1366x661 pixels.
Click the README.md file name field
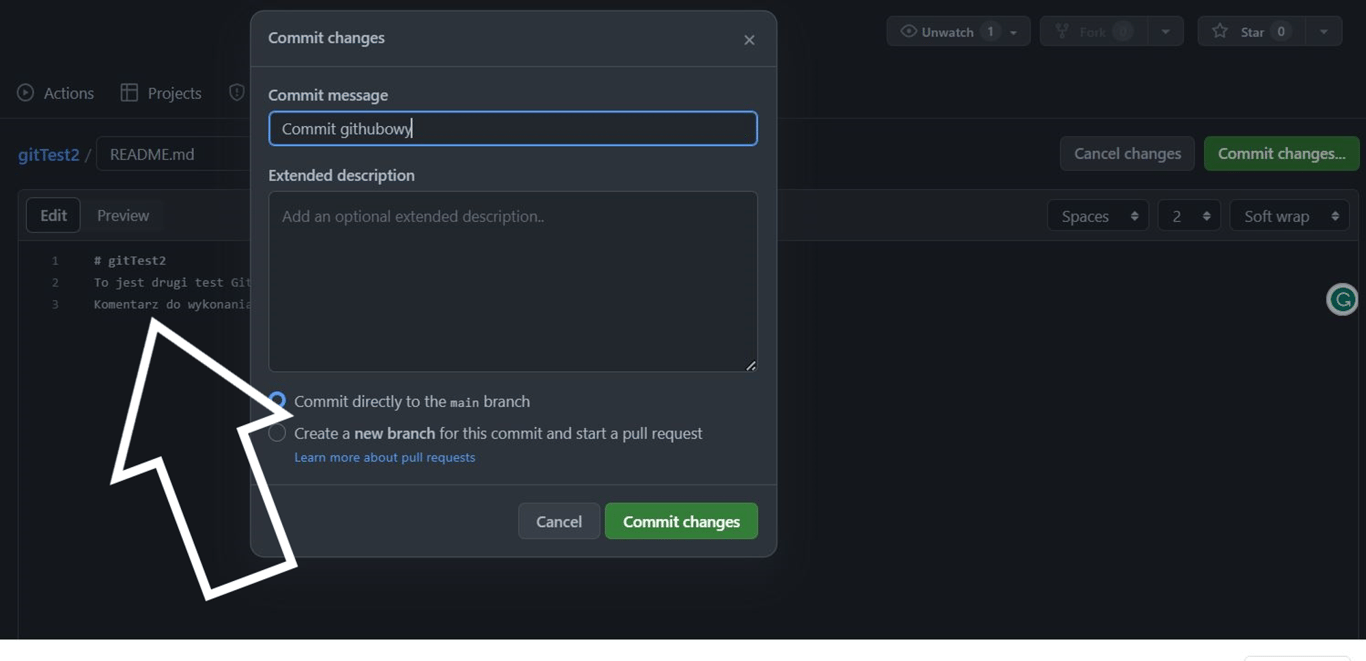[173, 154]
